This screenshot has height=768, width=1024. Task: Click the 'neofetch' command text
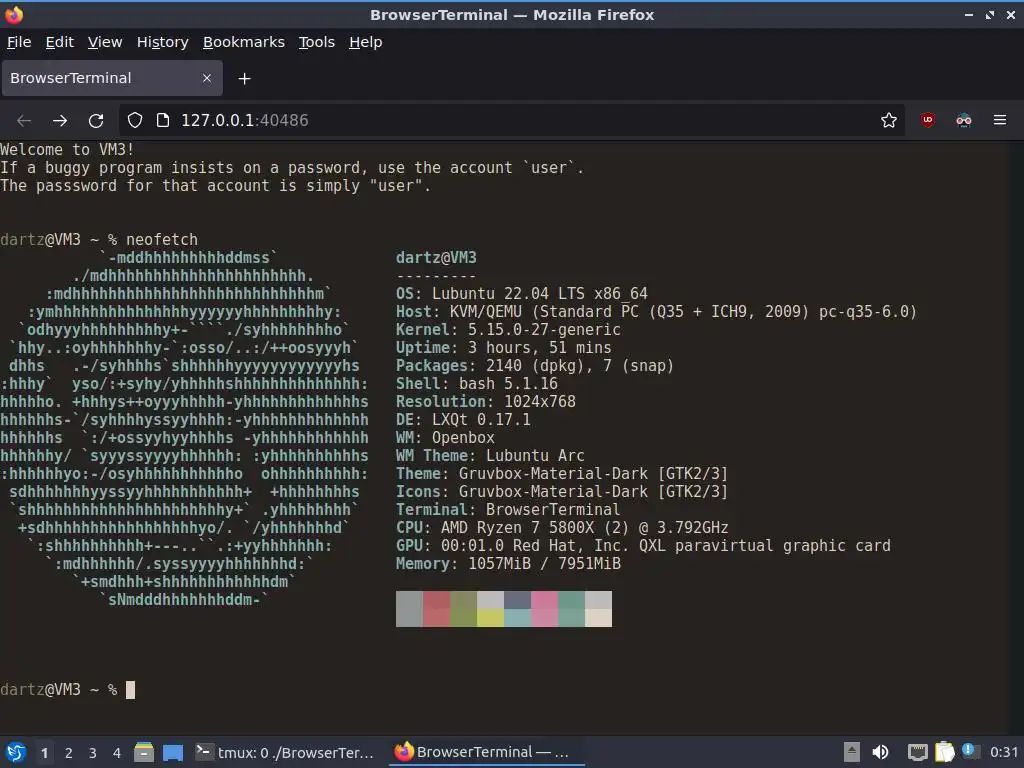pyautogui.click(x=162, y=240)
